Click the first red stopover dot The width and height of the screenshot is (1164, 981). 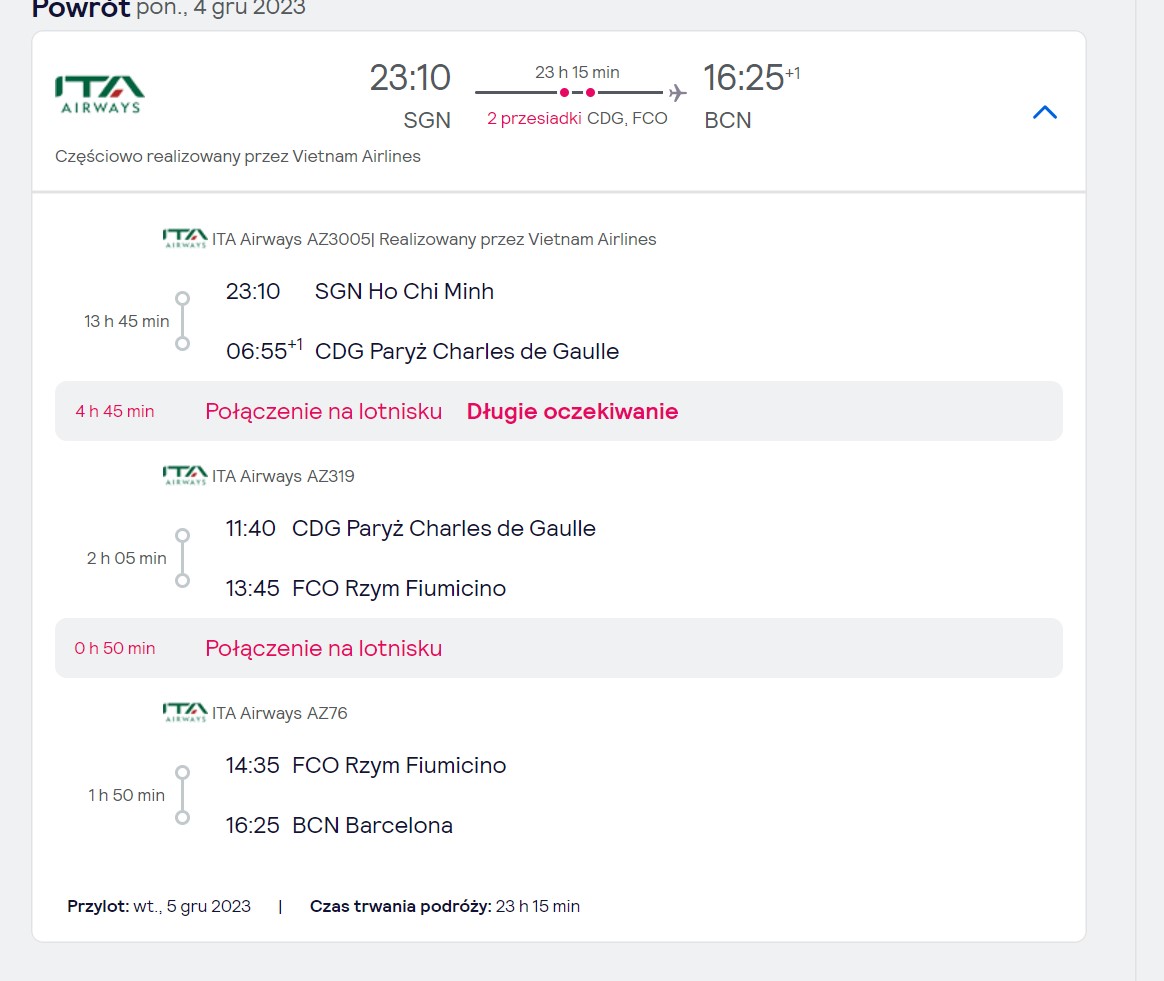565,93
